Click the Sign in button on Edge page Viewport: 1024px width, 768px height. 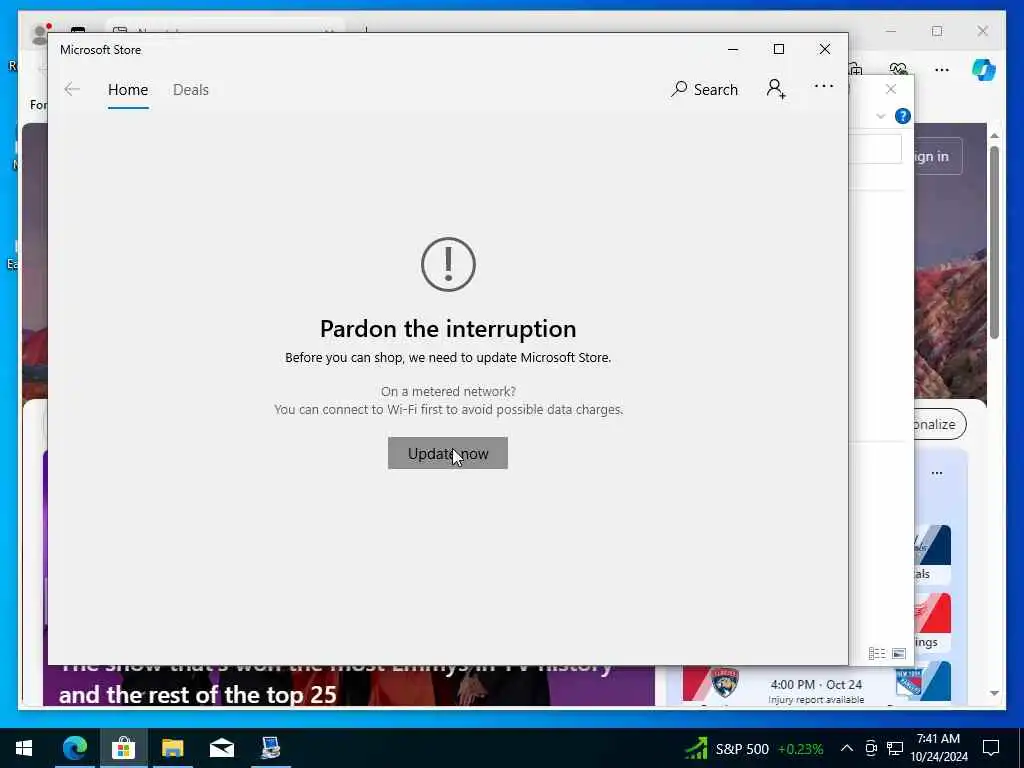point(938,156)
